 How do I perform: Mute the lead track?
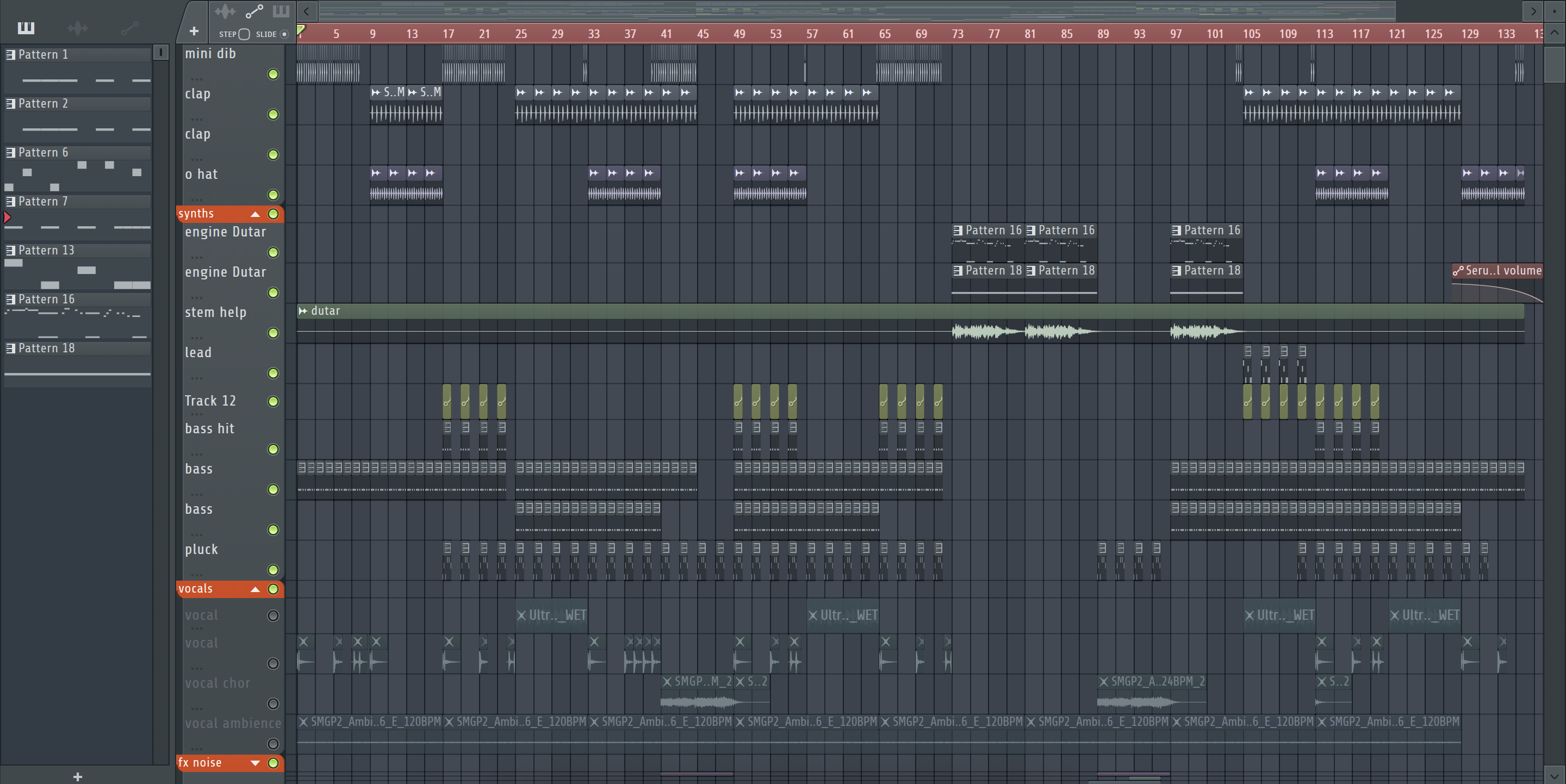[274, 373]
